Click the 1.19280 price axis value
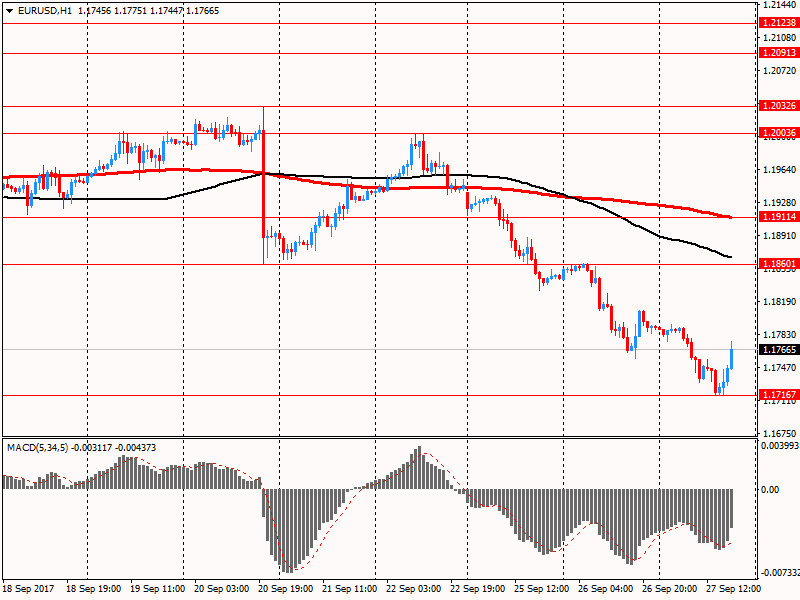Image resolution: width=800 pixels, height=600 pixels. point(780,203)
